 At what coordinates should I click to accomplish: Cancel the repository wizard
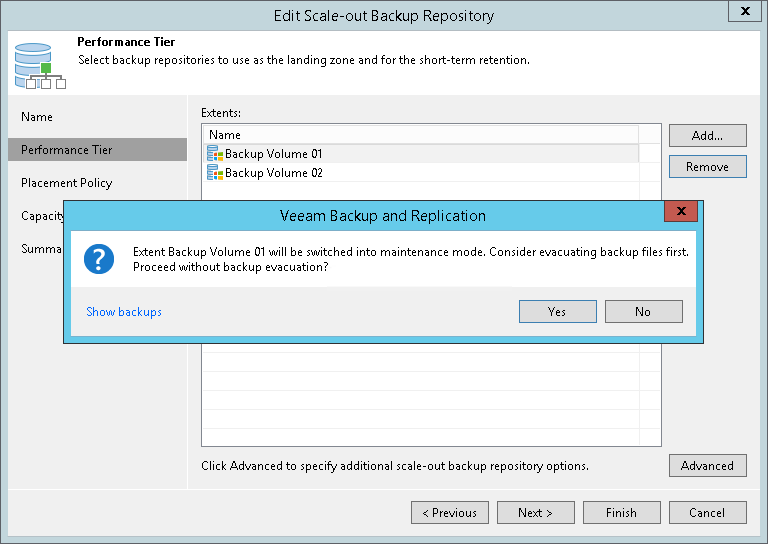(x=707, y=513)
